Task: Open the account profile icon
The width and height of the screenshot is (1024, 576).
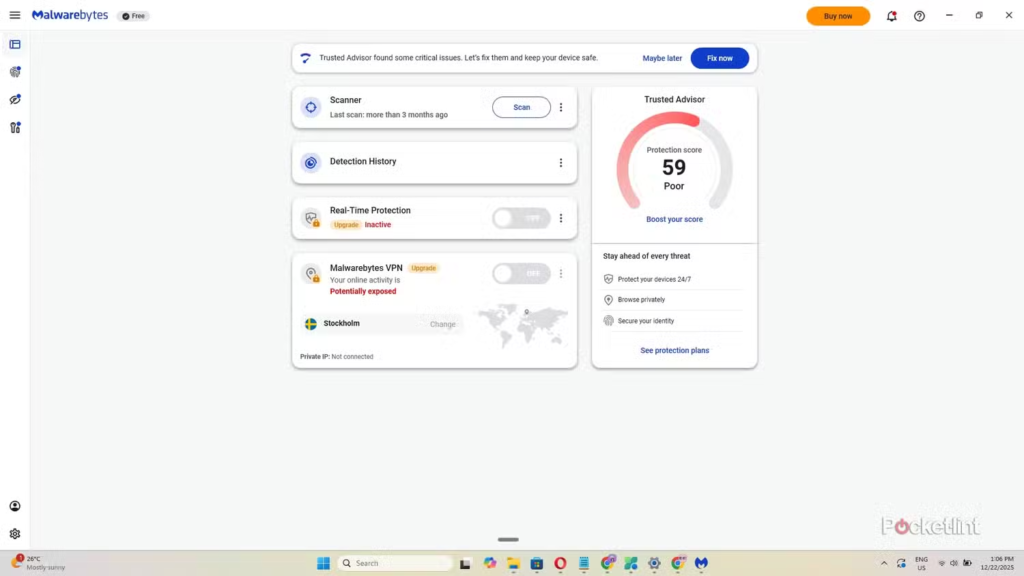Action: 15,506
